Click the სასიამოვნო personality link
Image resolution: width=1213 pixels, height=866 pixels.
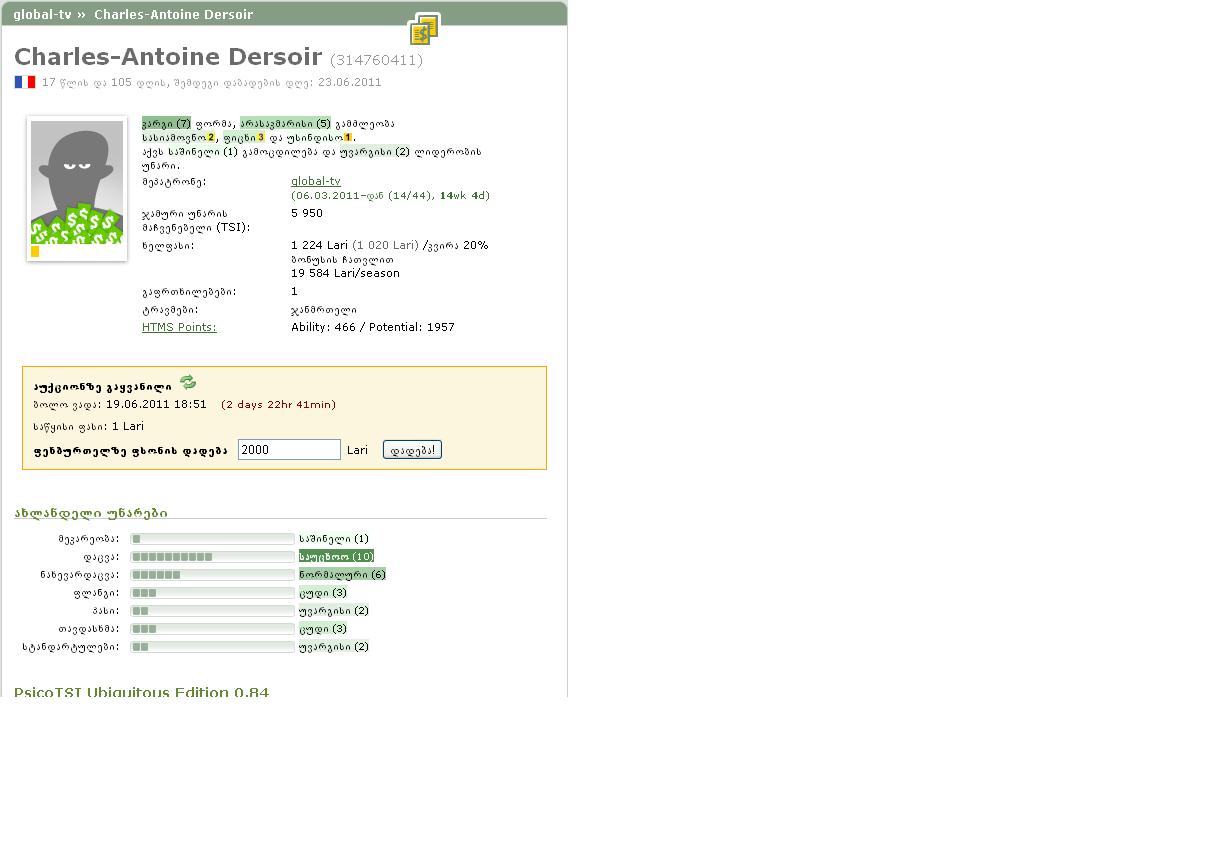(x=175, y=137)
